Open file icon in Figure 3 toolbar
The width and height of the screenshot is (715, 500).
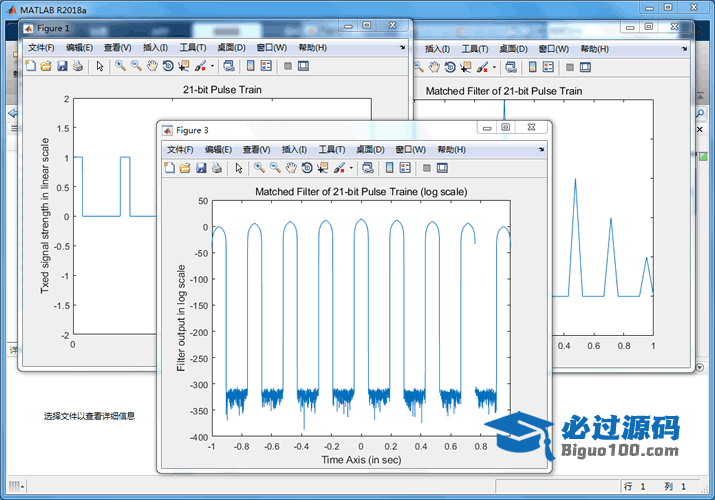tap(185, 168)
